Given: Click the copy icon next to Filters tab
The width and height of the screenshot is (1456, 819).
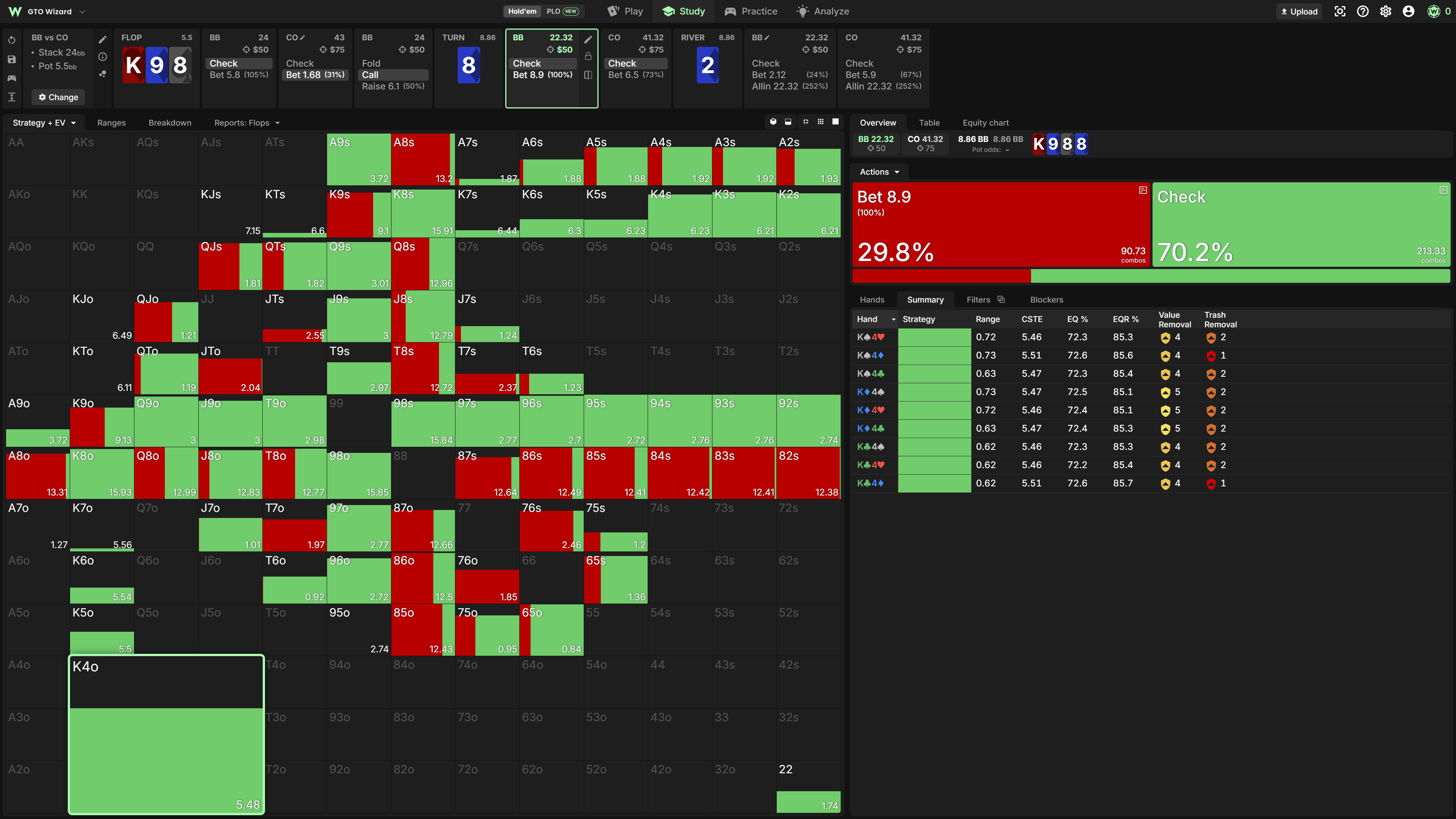Looking at the screenshot, I should (x=1001, y=300).
